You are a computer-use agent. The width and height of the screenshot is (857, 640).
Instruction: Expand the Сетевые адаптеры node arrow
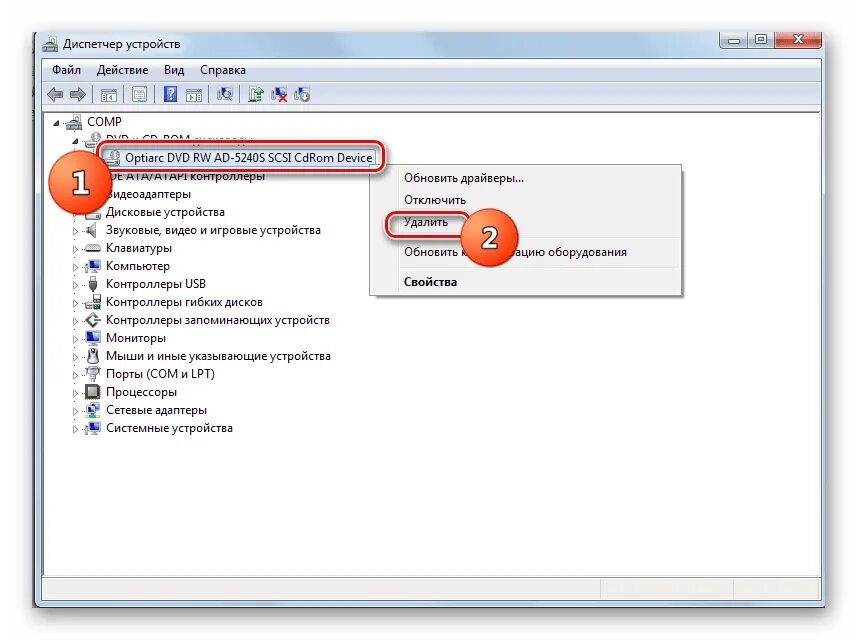pyautogui.click(x=75, y=412)
